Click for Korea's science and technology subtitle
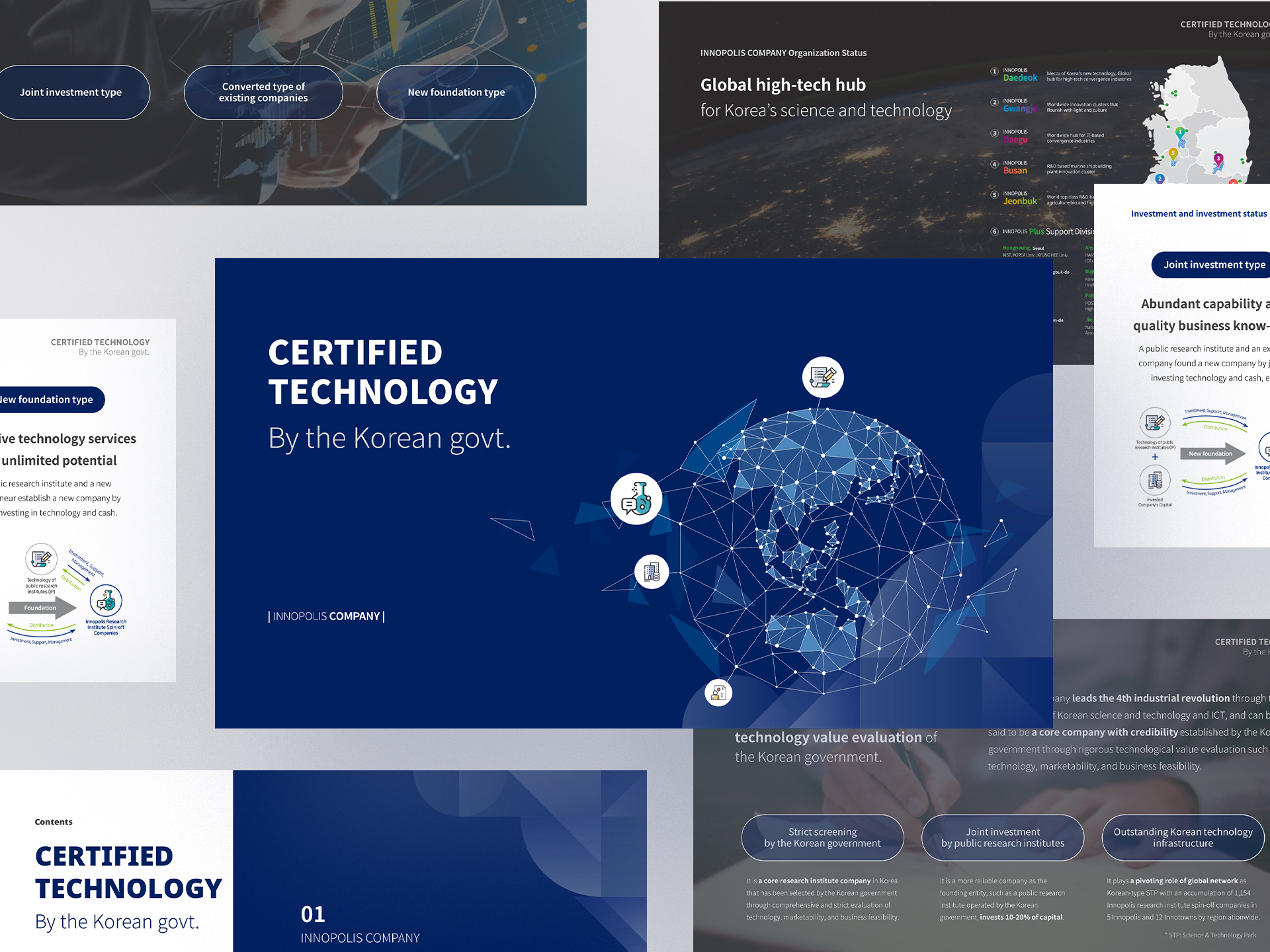The image size is (1270, 952). (826, 110)
